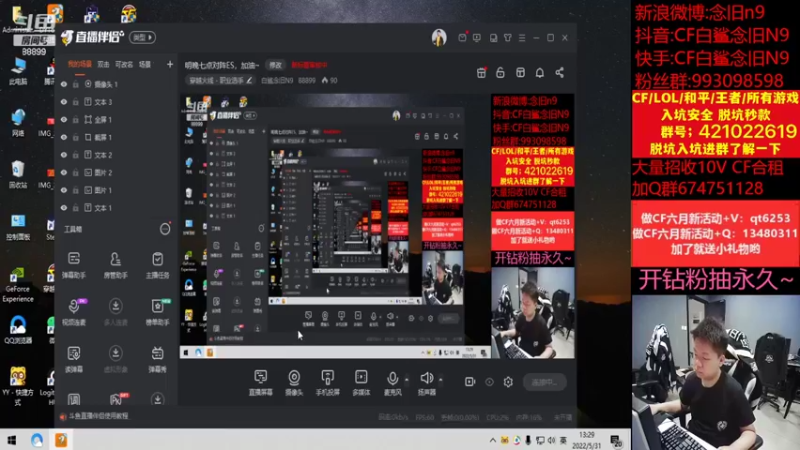Select the 图片 1 source row
This screenshot has width=800, height=450.
(115, 190)
